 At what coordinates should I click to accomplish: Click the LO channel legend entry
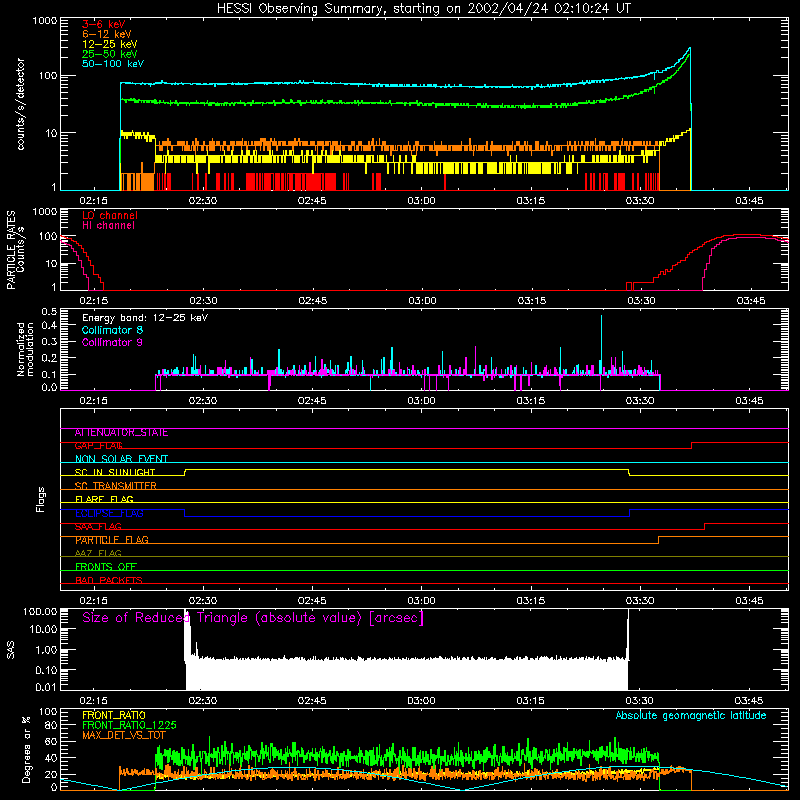coord(110,215)
